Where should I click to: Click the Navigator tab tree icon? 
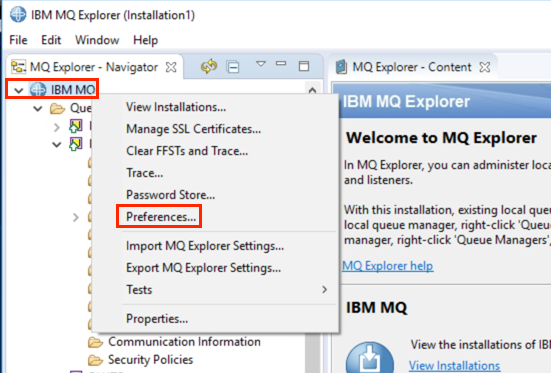(x=18, y=66)
